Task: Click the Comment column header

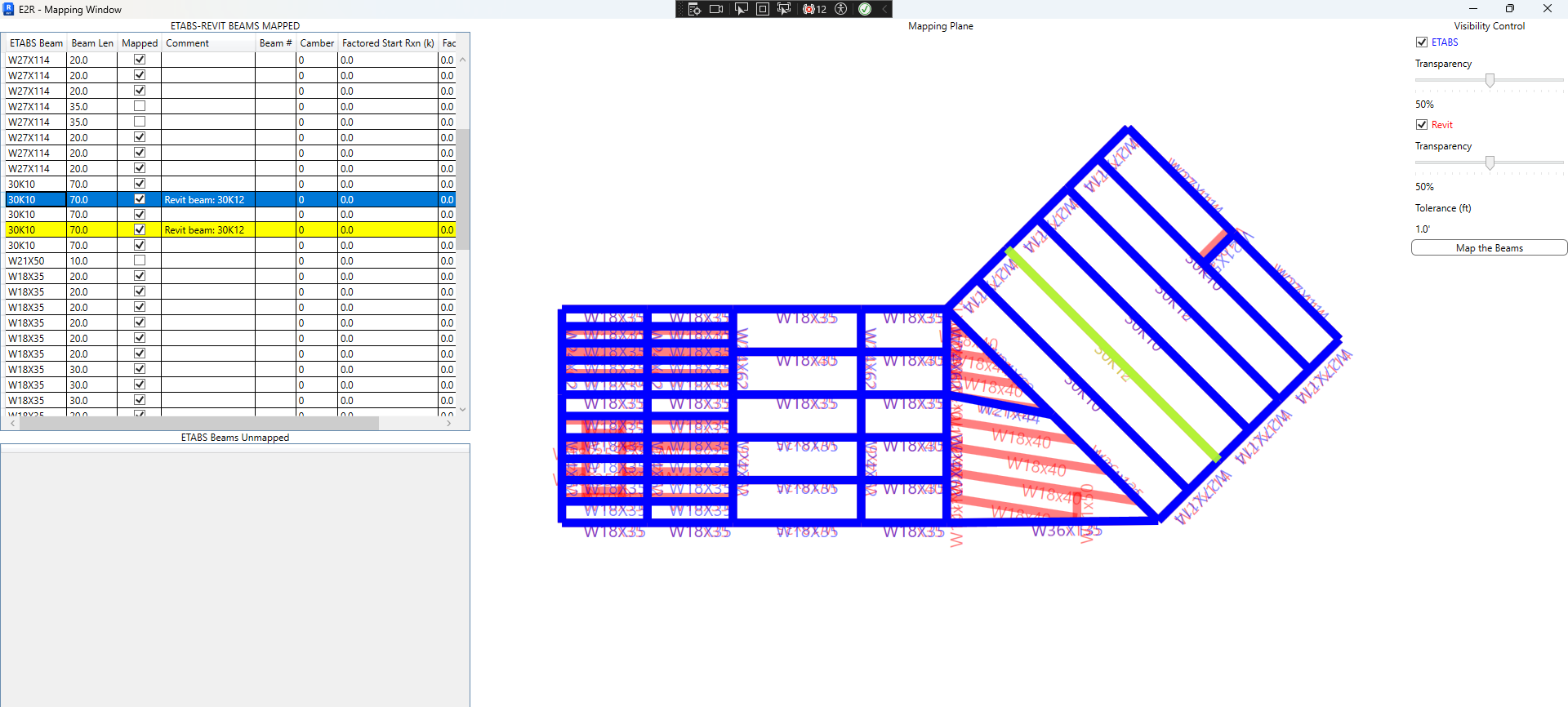Action: (x=208, y=43)
